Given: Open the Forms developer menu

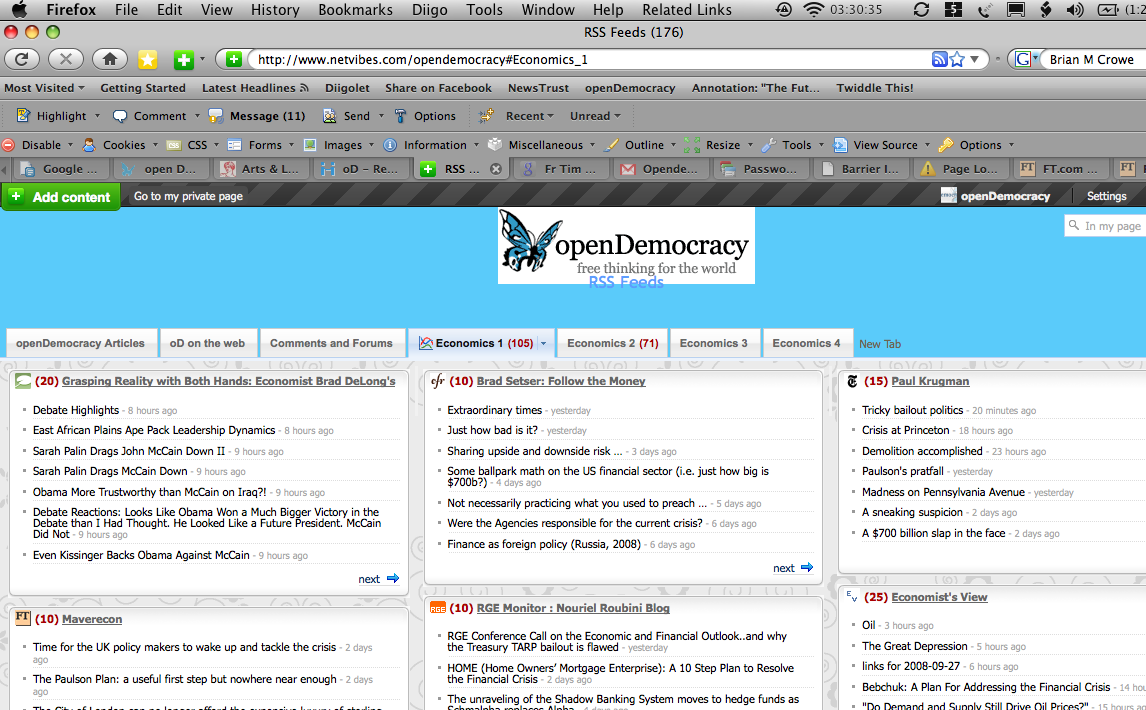Looking at the screenshot, I should (x=255, y=145).
